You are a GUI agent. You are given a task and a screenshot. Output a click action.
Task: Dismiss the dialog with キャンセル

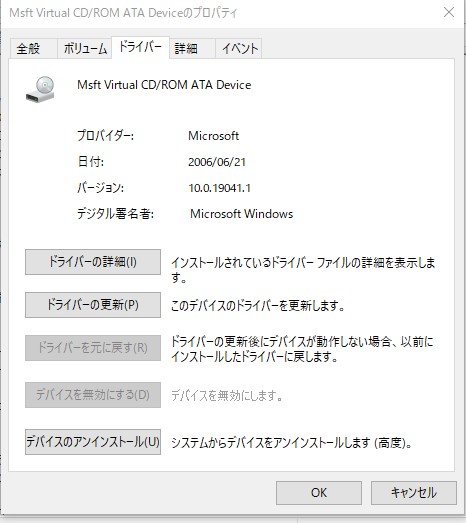[414, 493]
